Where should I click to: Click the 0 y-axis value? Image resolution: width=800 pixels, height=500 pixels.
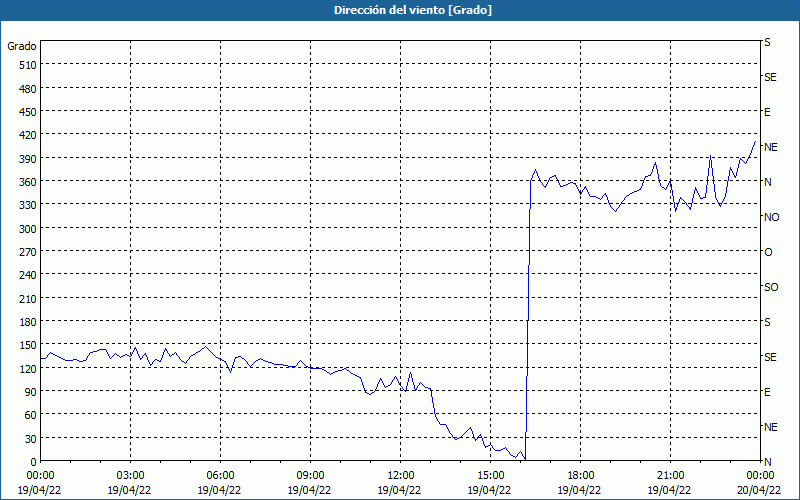[34, 462]
